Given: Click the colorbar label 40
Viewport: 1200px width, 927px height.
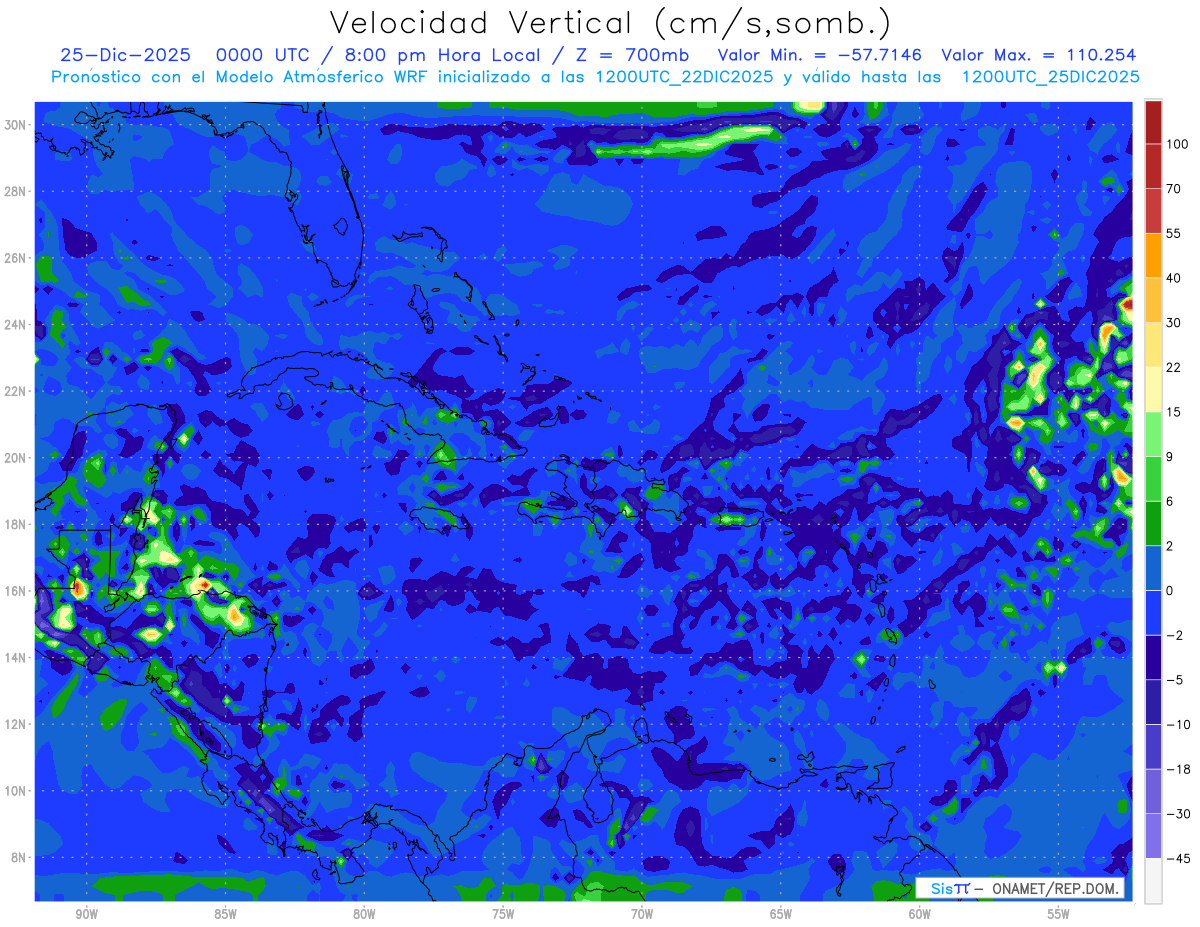Looking at the screenshot, I should coord(1174,278).
